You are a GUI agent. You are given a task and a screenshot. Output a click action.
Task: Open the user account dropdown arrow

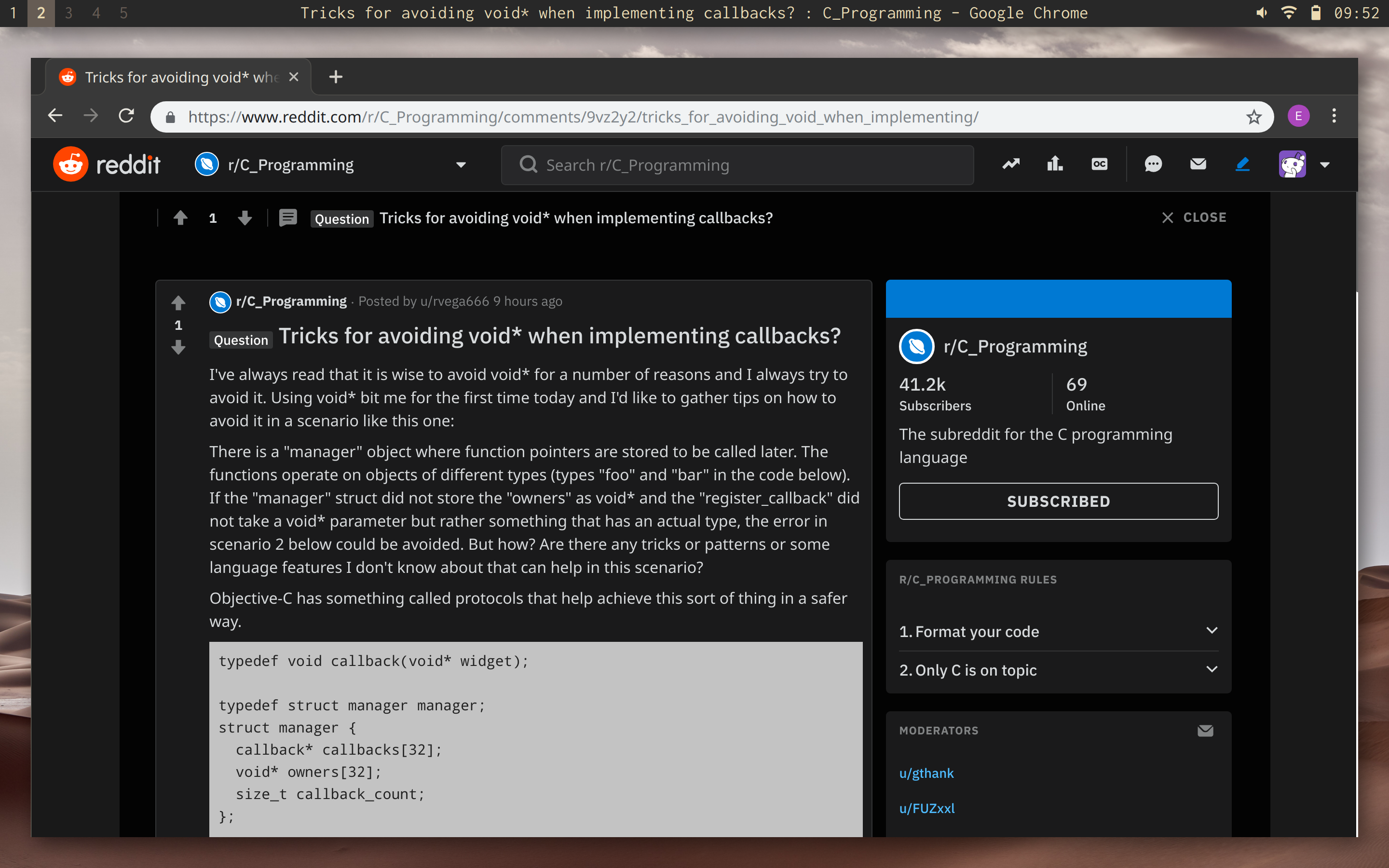coord(1325,165)
